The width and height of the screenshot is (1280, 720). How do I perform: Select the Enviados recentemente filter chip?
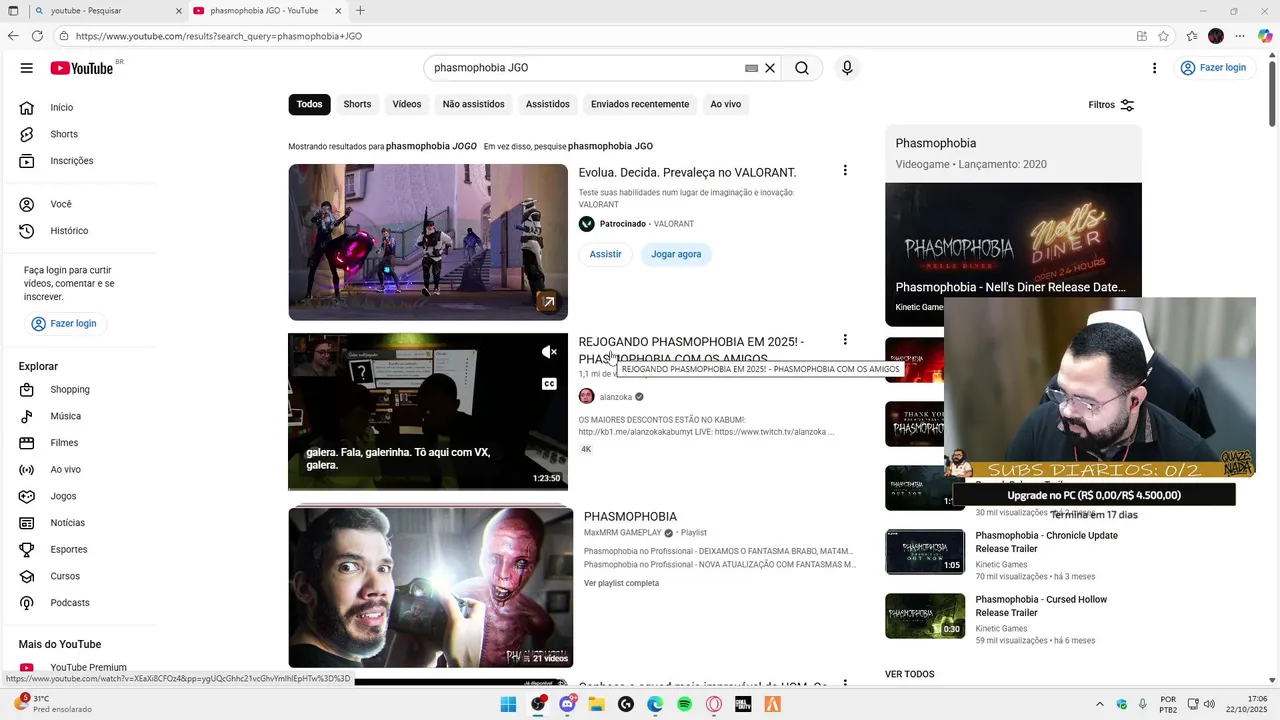[x=640, y=104]
